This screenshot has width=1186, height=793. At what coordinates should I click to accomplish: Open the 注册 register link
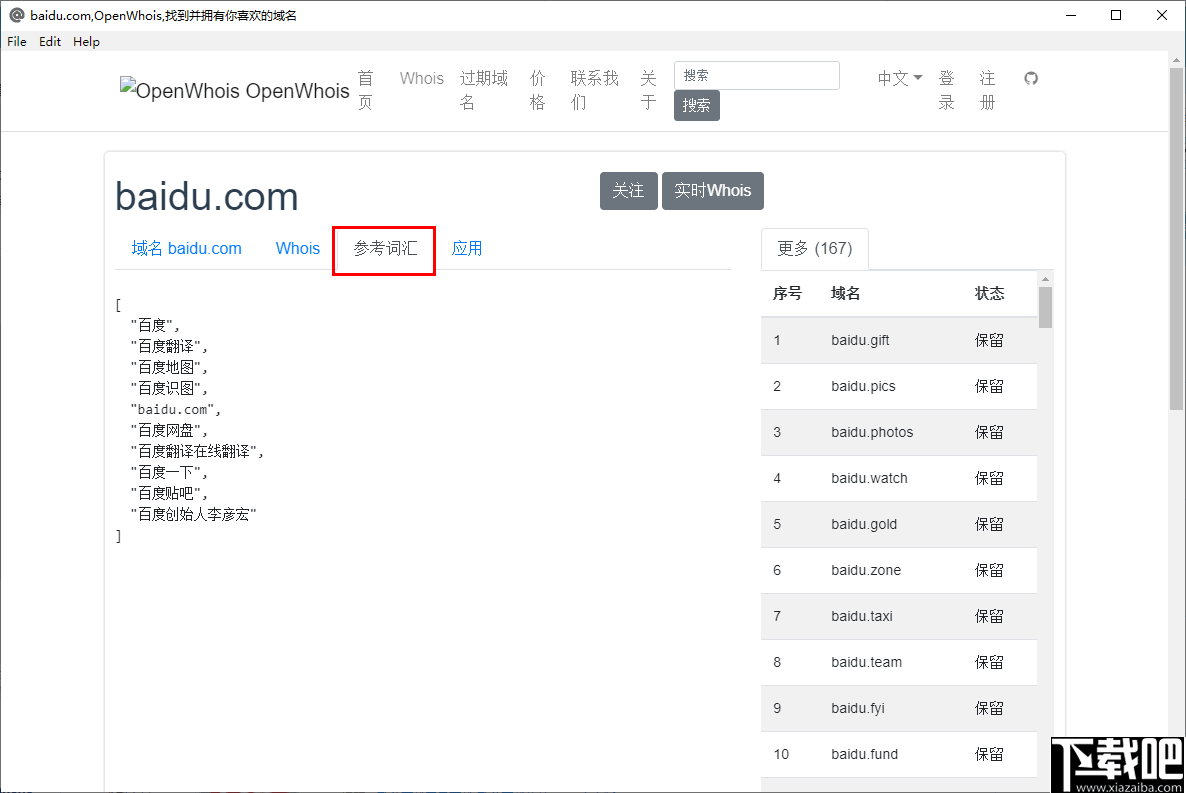pos(987,90)
